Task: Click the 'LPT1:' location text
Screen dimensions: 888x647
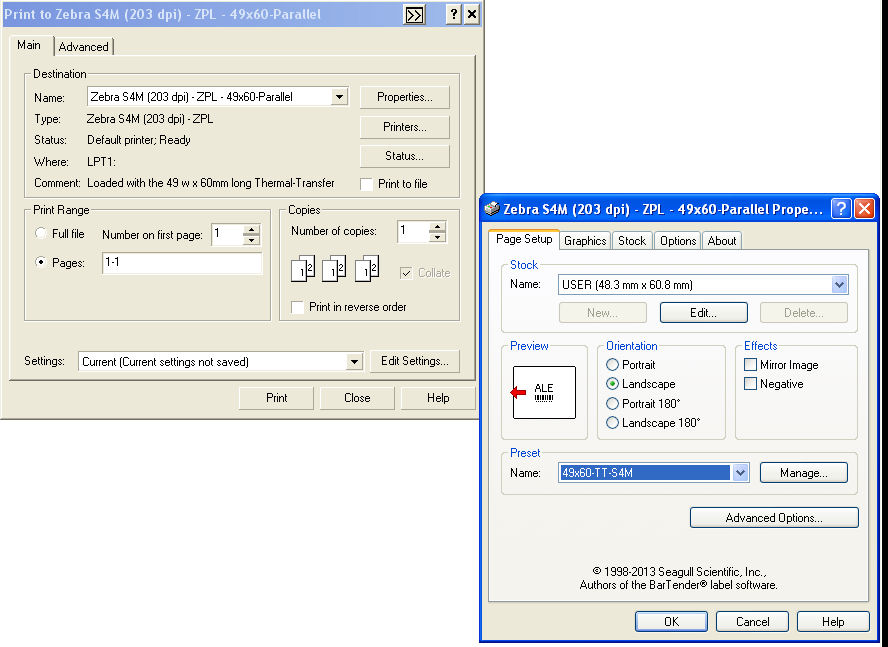Action: click(101, 162)
